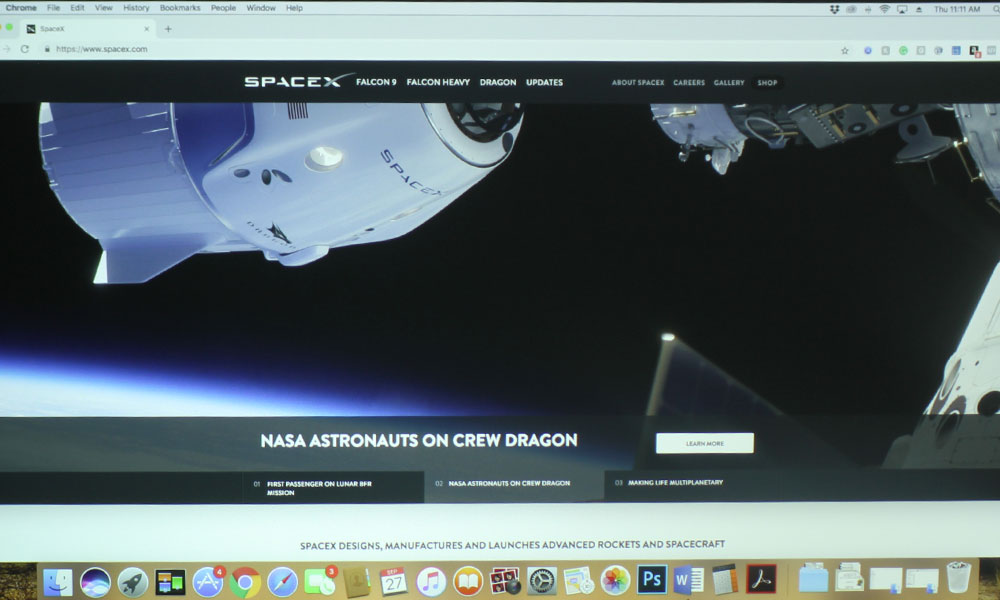Launch Microsoft Word from dock
The height and width of the screenshot is (600, 1000).
(689, 580)
